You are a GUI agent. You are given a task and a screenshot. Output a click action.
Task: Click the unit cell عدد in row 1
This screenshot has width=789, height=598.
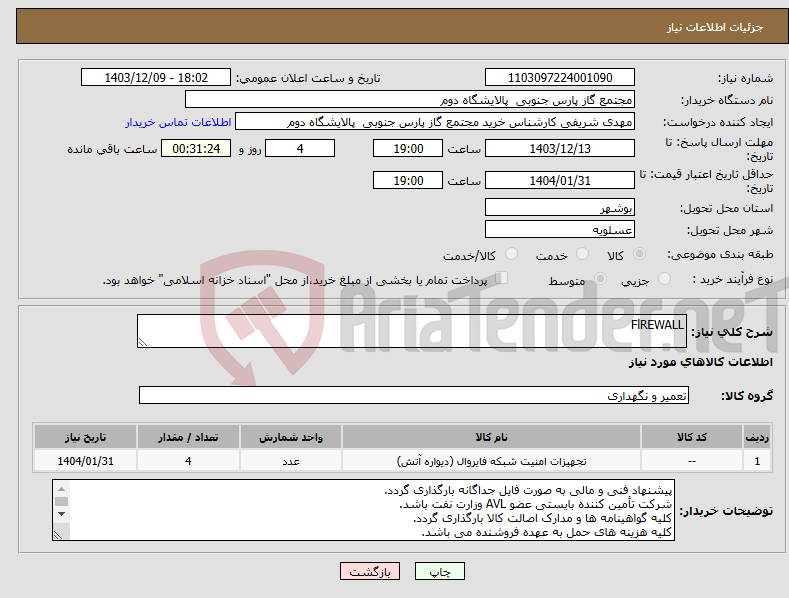[291, 461]
